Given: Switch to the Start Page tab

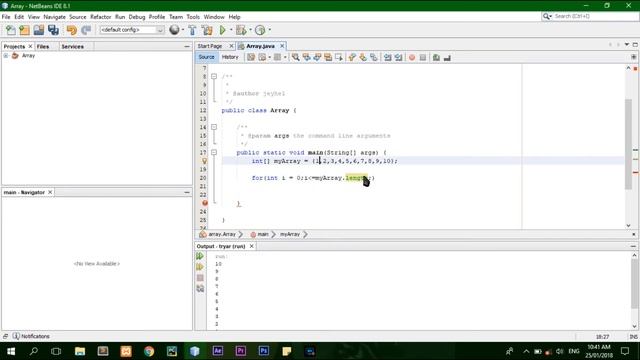Looking at the screenshot, I should [210, 46].
